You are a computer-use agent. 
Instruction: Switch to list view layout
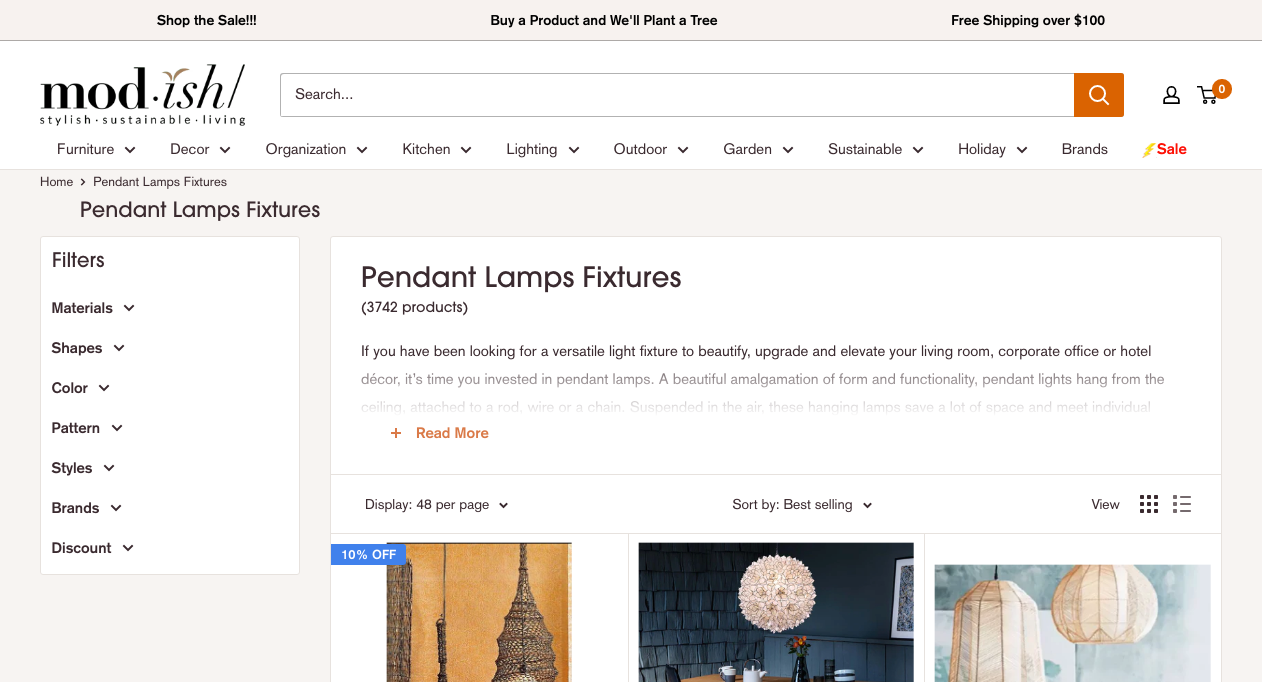pyautogui.click(x=1182, y=504)
